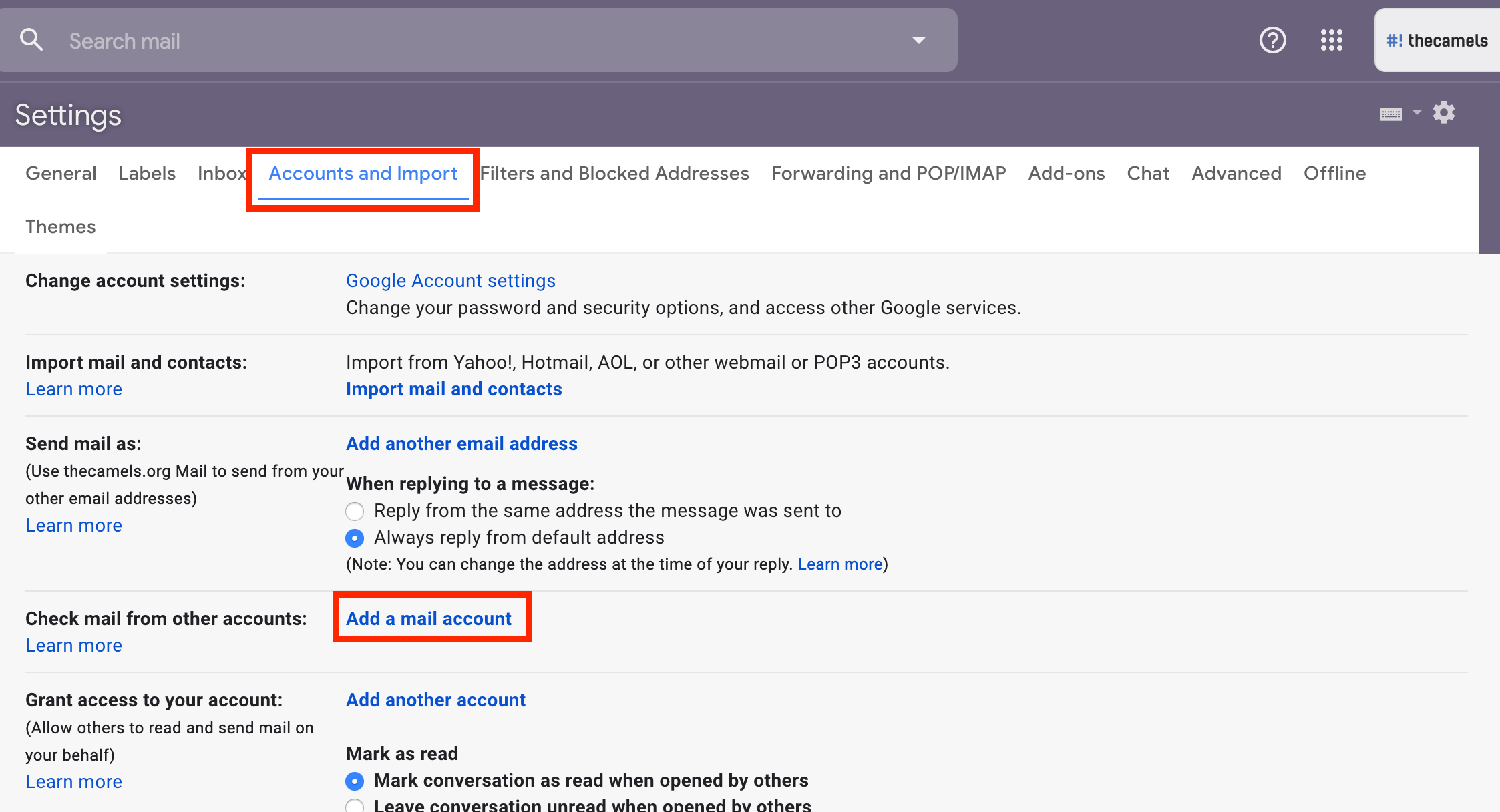Click Learn more under Send mail as
Image resolution: width=1500 pixels, height=812 pixels.
[73, 525]
